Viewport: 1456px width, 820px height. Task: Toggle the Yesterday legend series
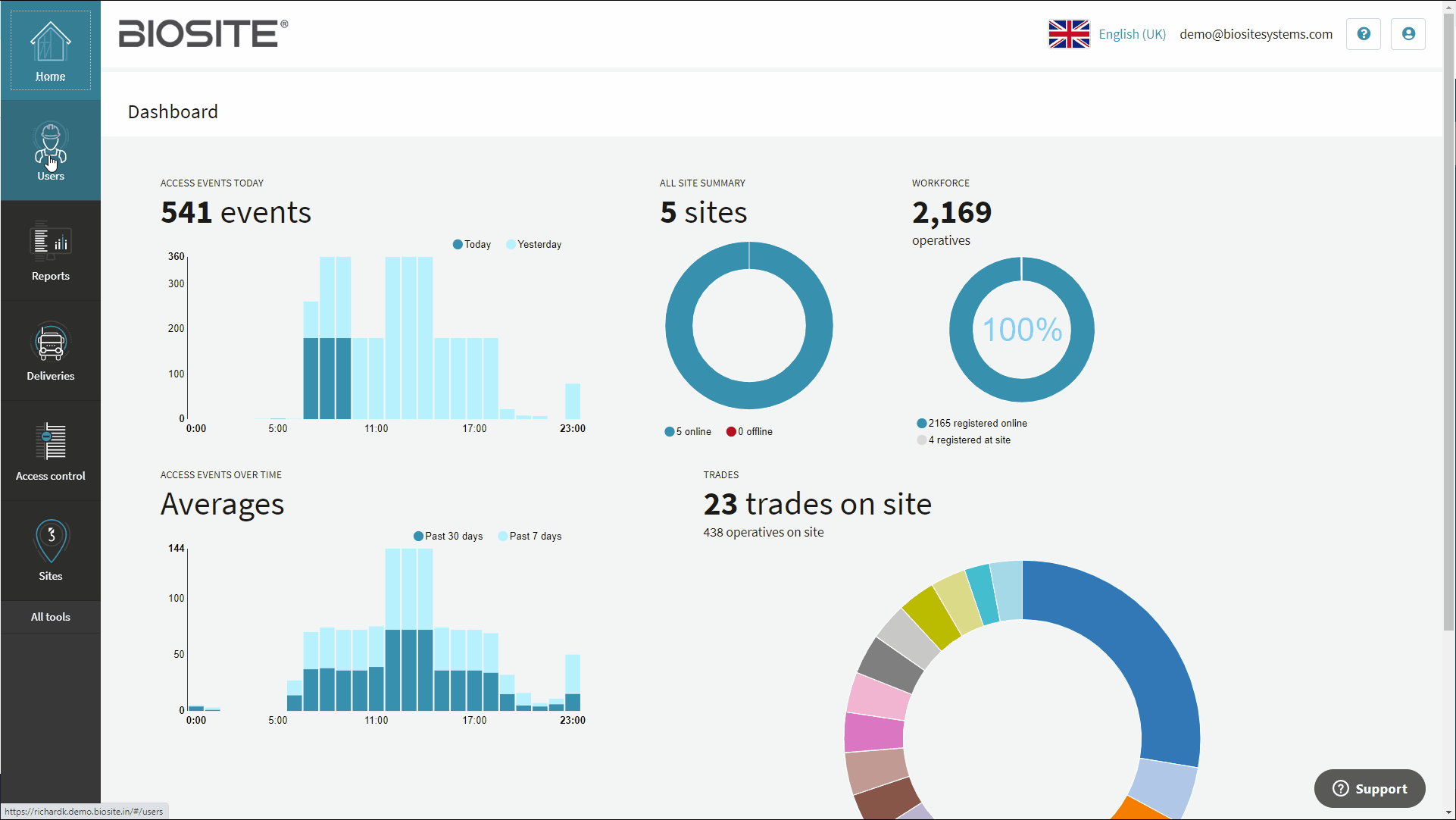[x=534, y=244]
